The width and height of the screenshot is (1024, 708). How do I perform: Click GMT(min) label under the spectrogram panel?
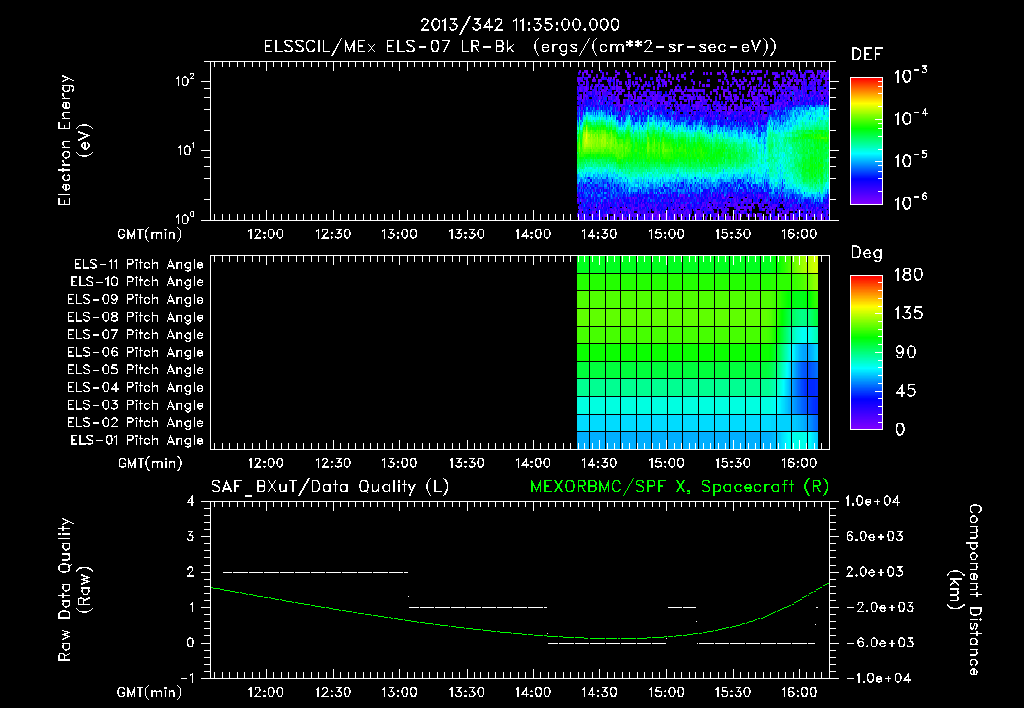coord(150,234)
